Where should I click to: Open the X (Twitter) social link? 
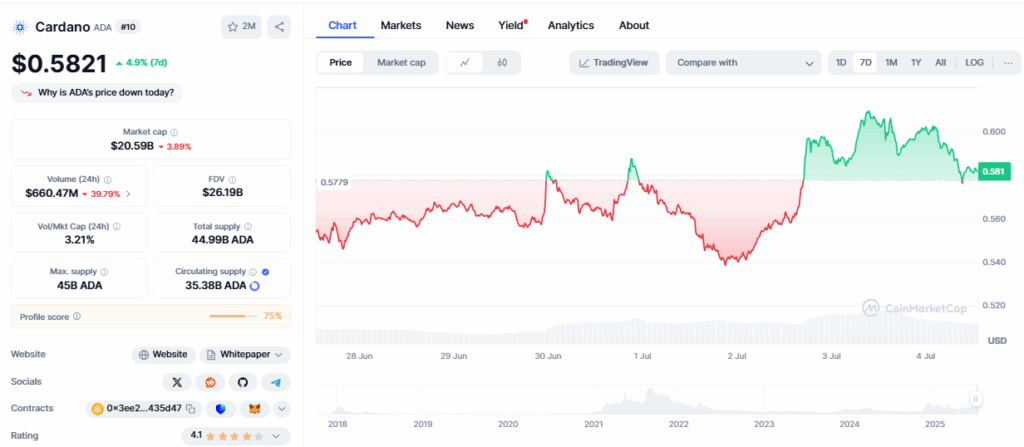[x=176, y=382]
